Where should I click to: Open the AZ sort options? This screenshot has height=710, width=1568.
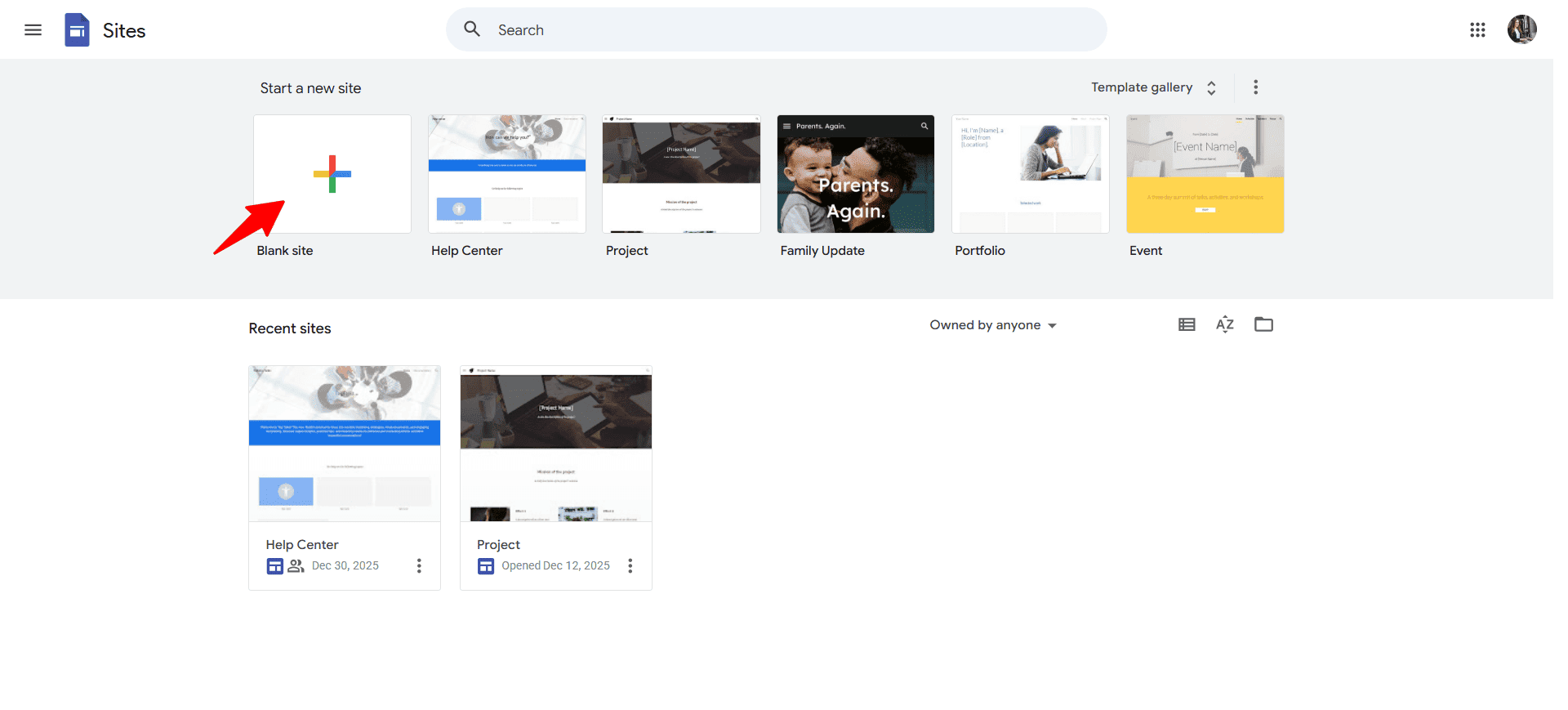click(x=1225, y=325)
